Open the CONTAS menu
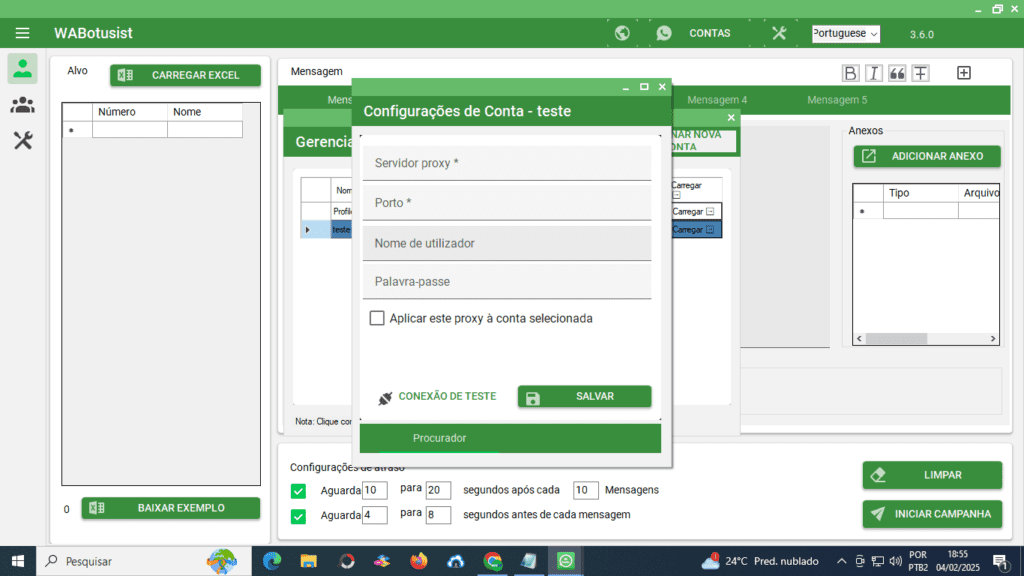Screen dimensions: 1024x576 click(709, 33)
